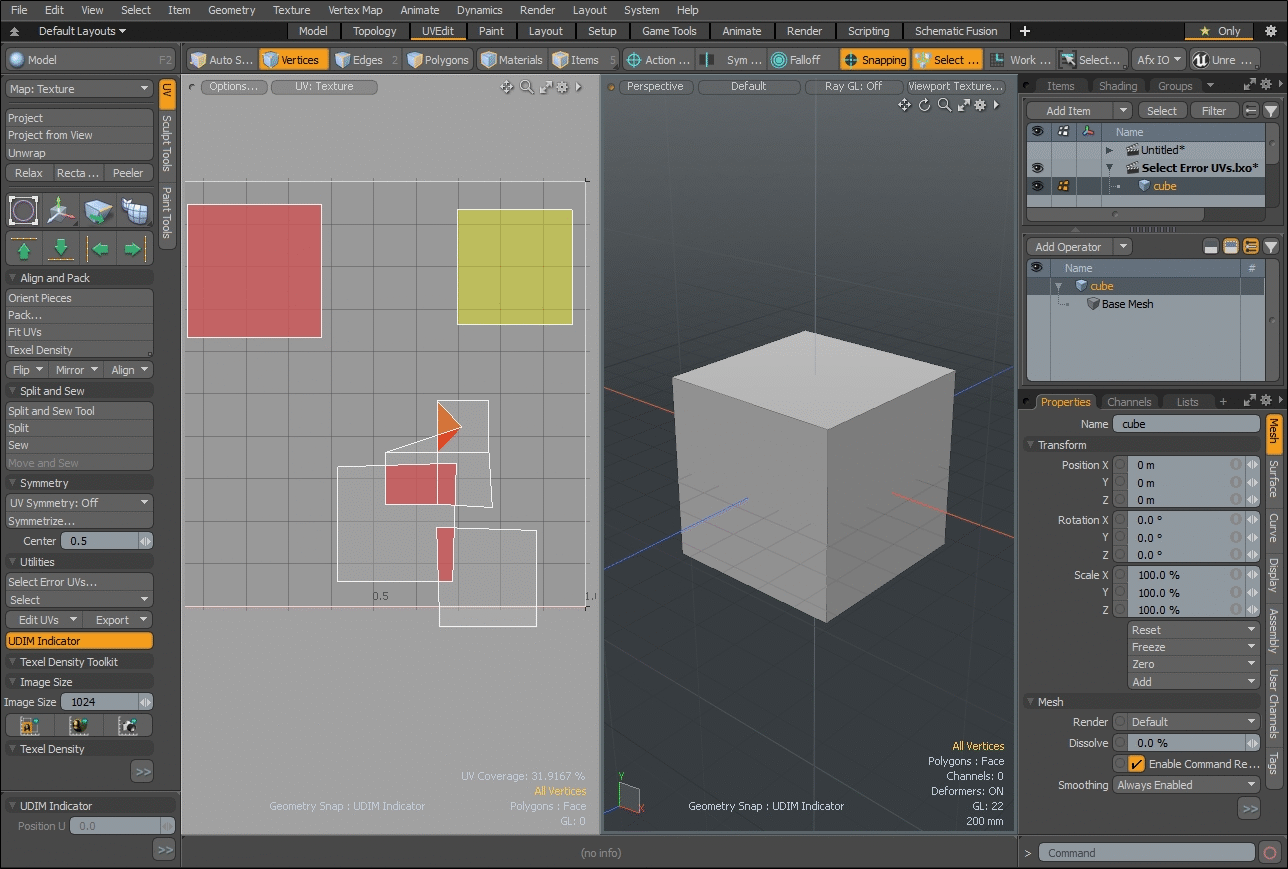Click the camera icon under Image Size

(x=128, y=726)
